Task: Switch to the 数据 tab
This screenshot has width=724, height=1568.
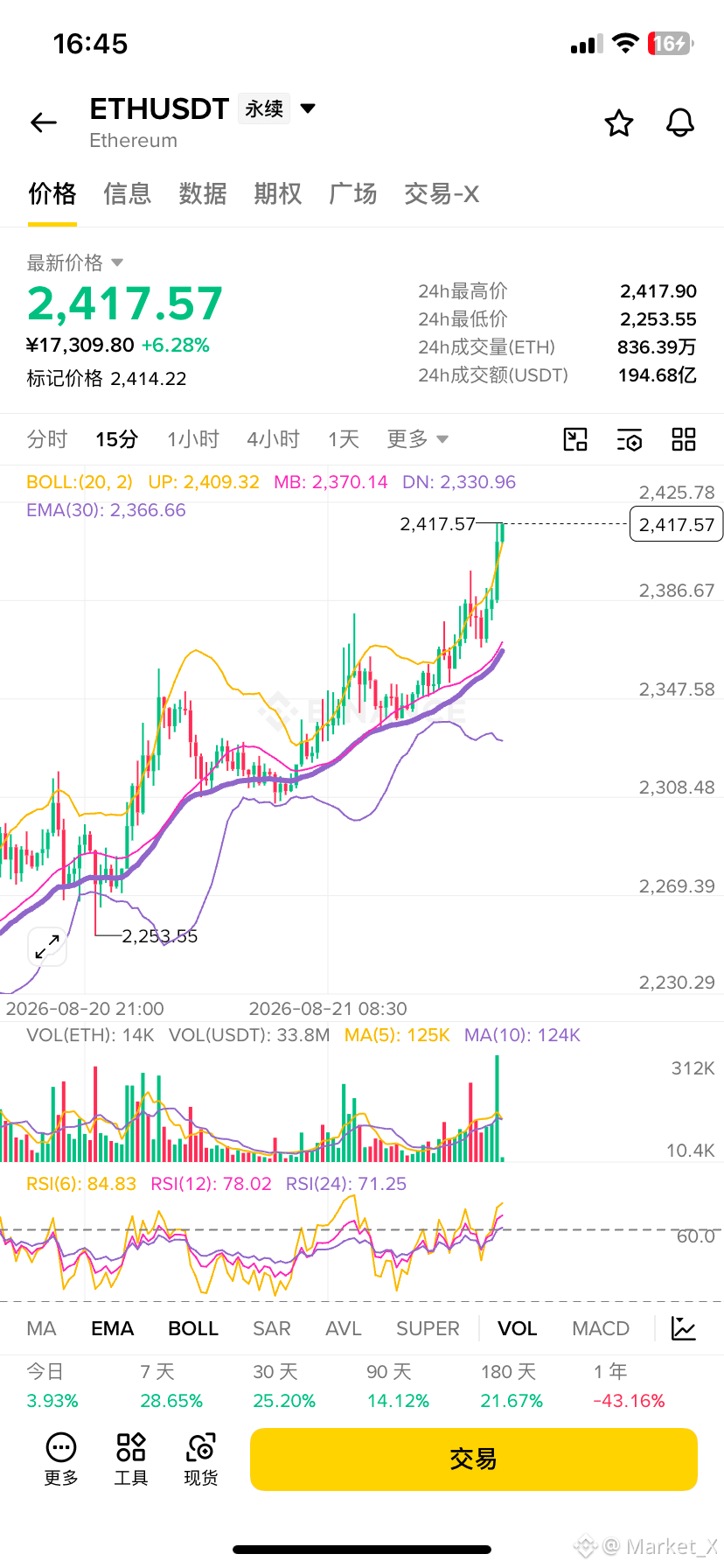Action: click(x=203, y=193)
